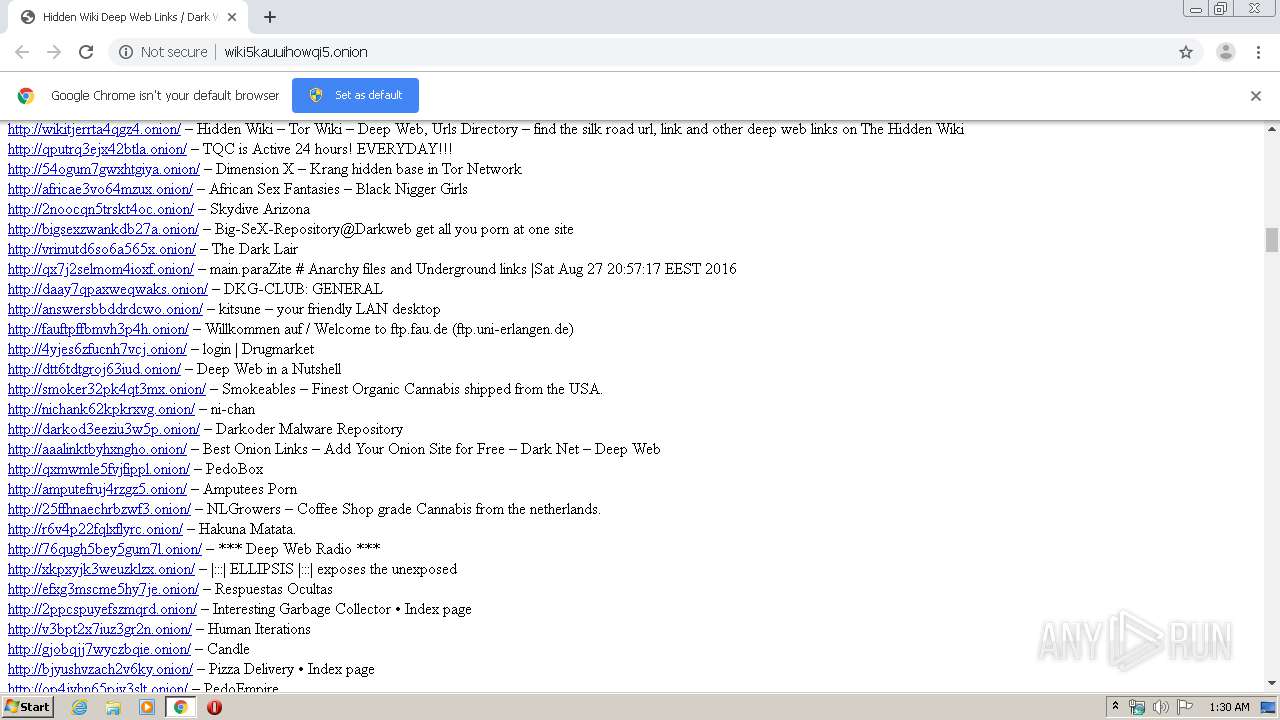This screenshot has width=1280, height=720.
Task: Click the "DKG-CLUB: GENERAL" description text
Action: (303, 289)
